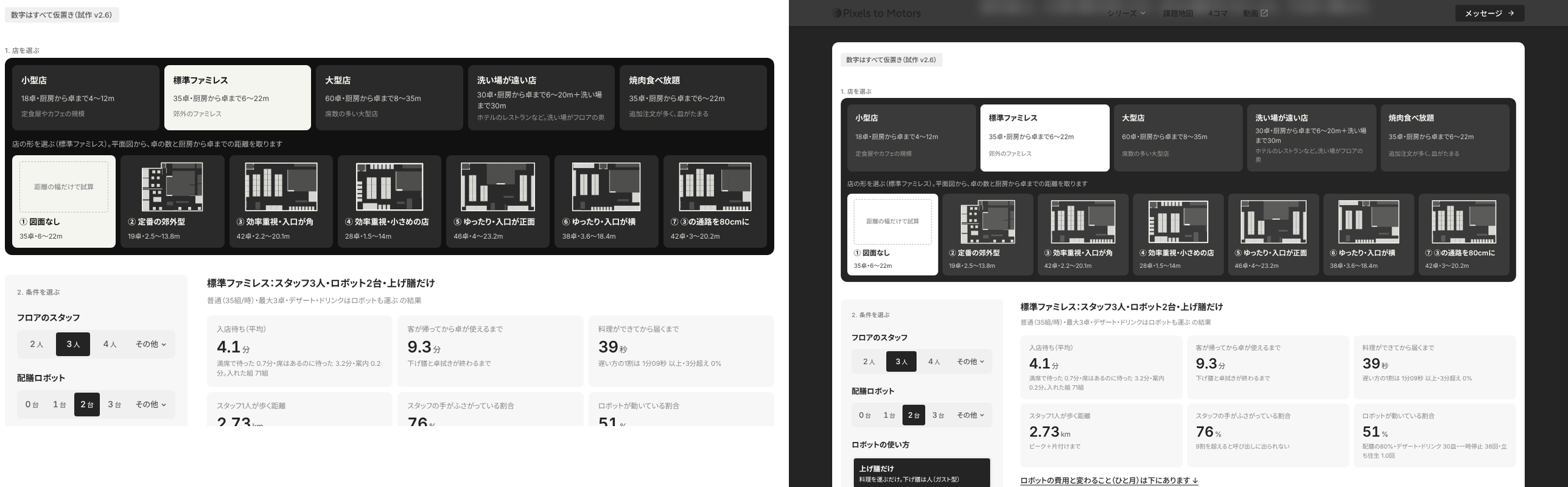Pick ② 定番の郊外型 floor plan in Pixels to Motors page

tap(987, 234)
